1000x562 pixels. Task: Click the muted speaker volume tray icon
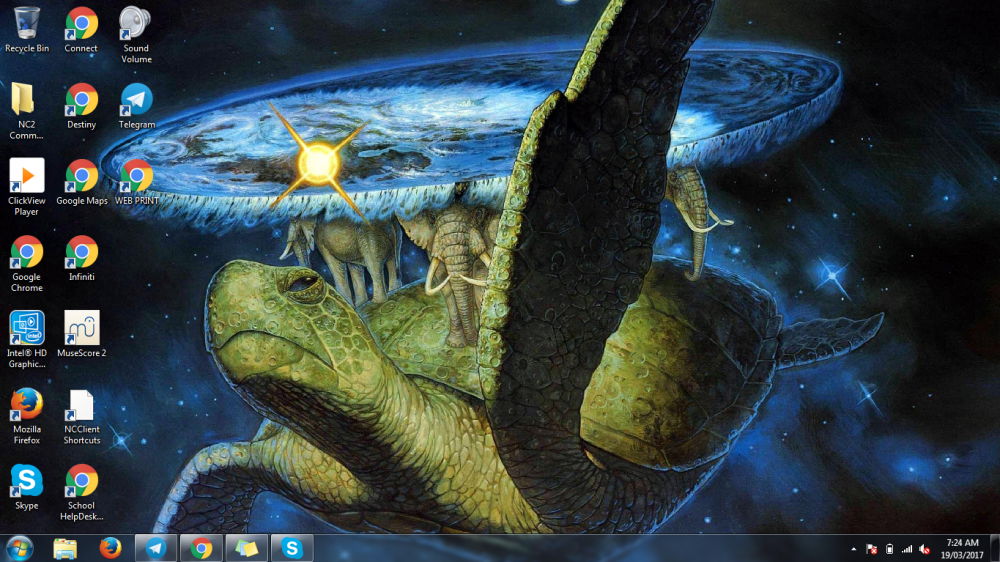click(924, 549)
